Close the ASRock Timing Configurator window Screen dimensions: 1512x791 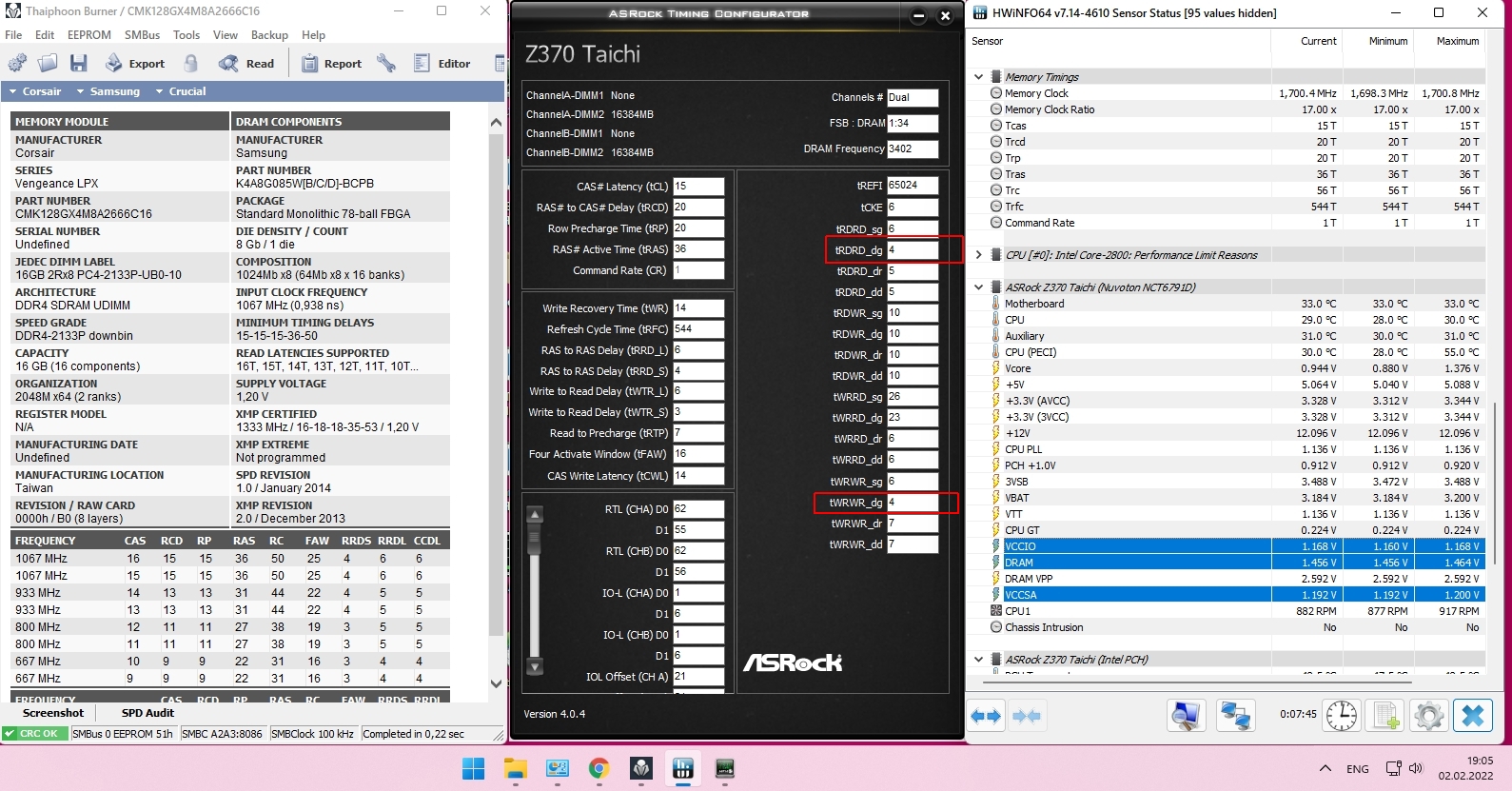click(x=945, y=15)
